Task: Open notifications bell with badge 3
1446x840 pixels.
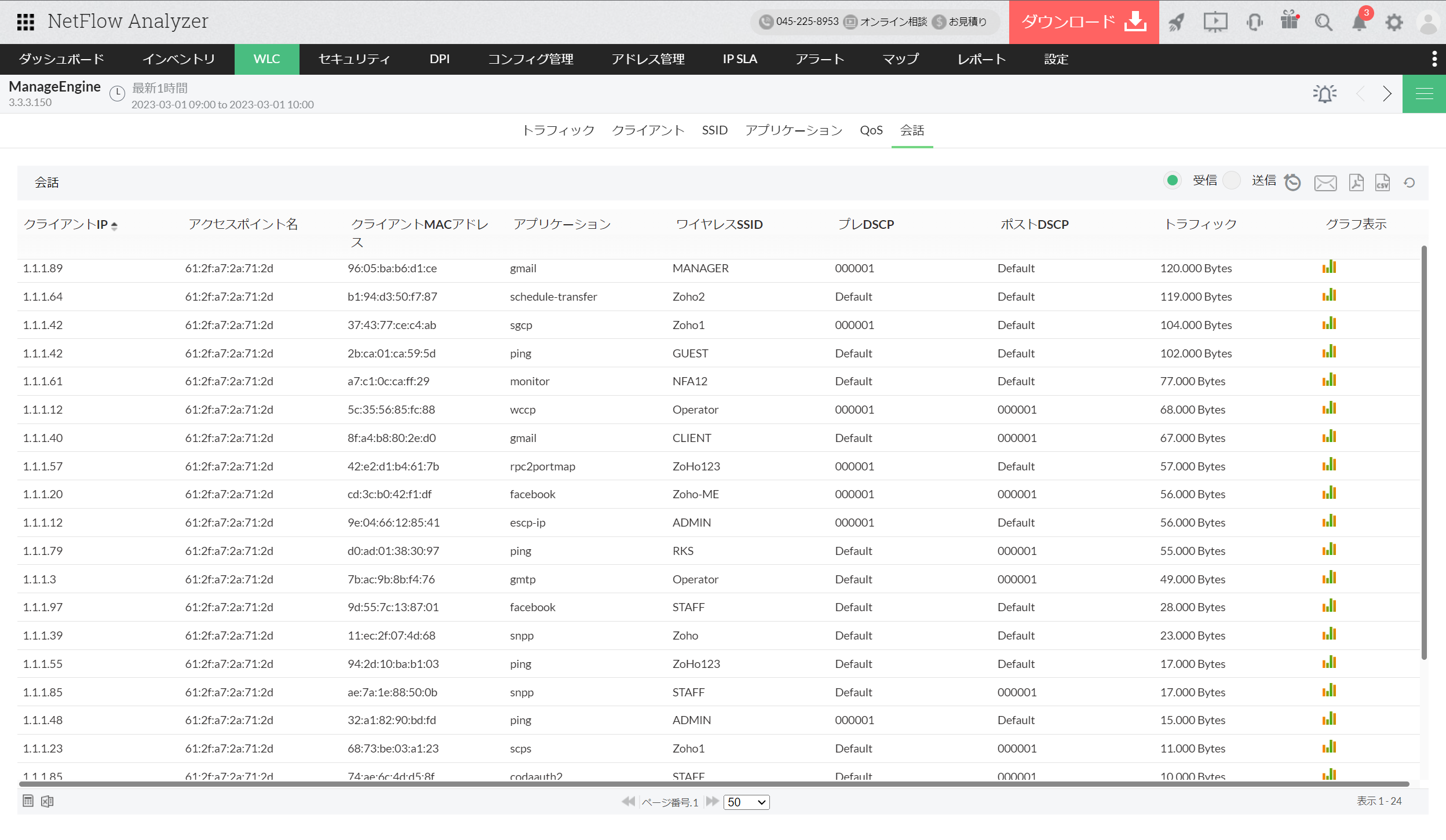Action: [1359, 22]
